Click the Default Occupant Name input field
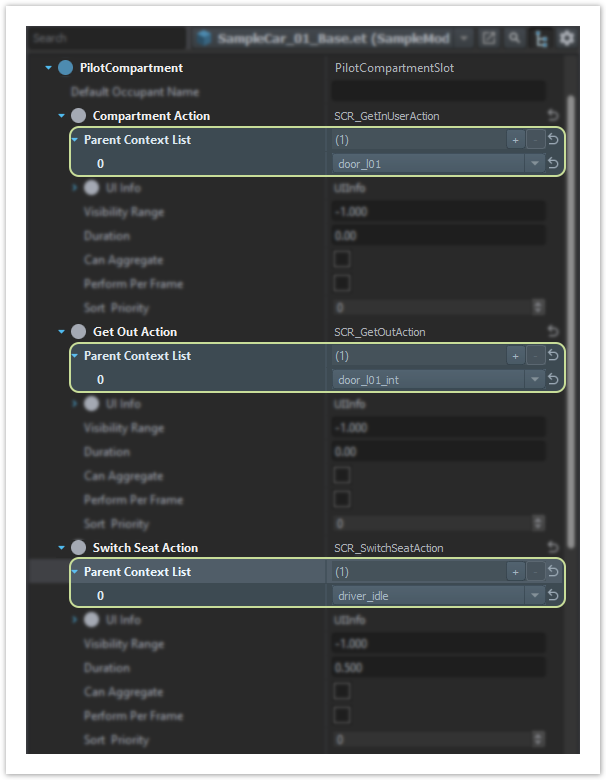The width and height of the screenshot is (606, 780). pos(438,92)
